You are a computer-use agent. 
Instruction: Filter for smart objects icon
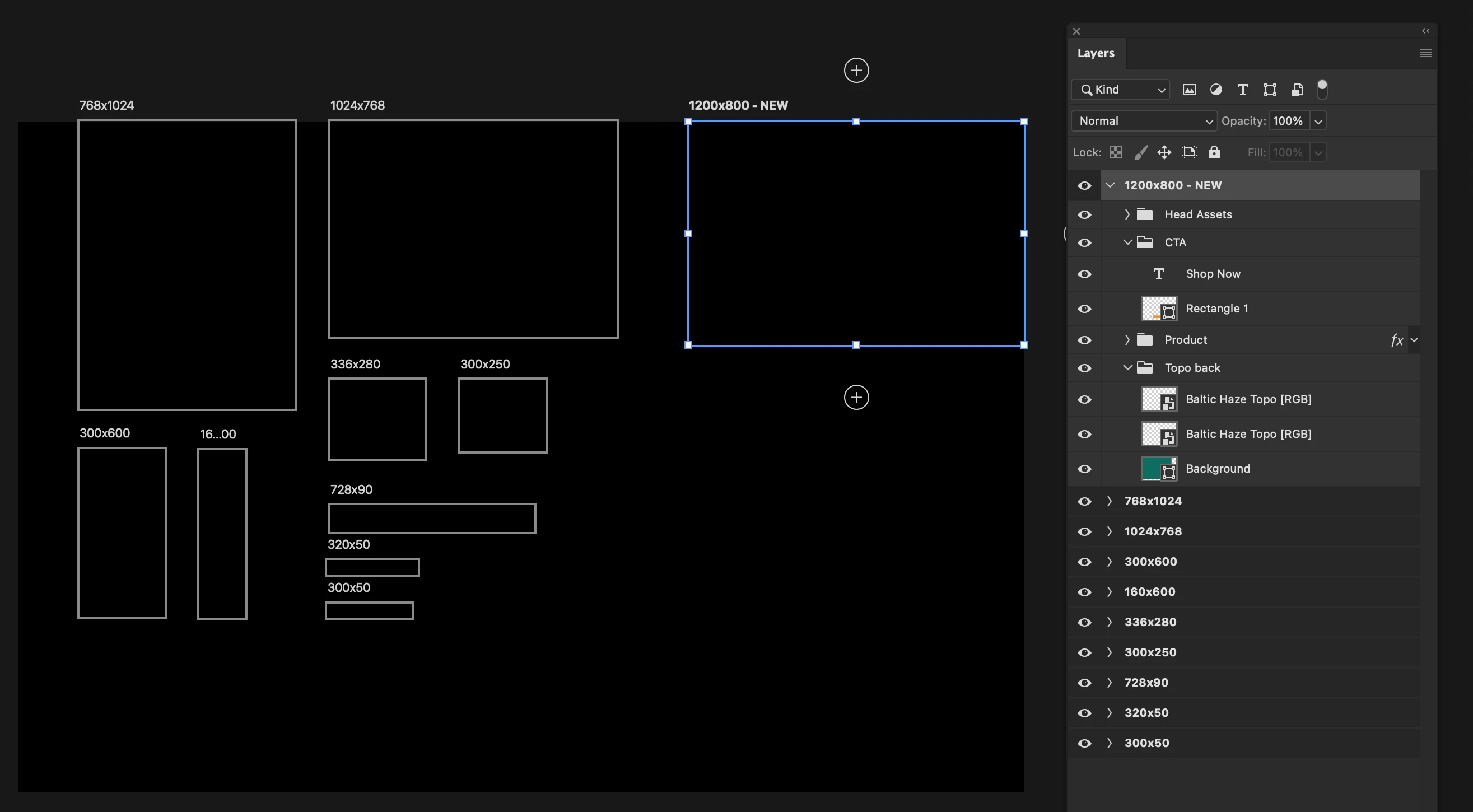coord(1297,90)
